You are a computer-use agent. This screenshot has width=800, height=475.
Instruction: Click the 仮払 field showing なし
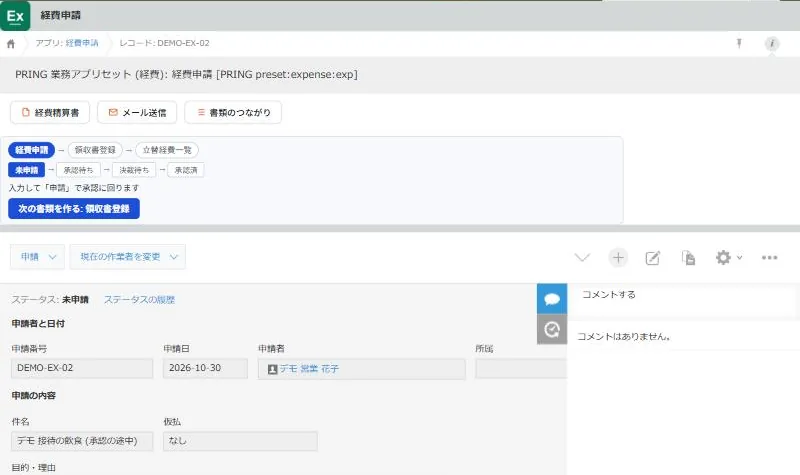tap(240, 441)
